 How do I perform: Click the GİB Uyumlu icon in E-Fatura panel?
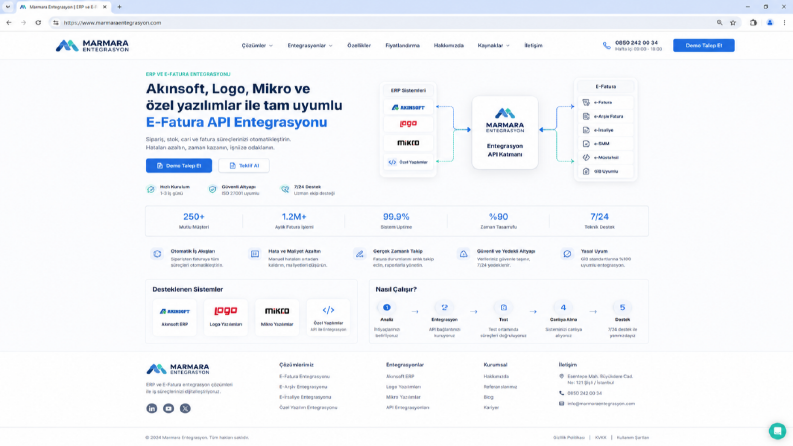click(x=586, y=171)
